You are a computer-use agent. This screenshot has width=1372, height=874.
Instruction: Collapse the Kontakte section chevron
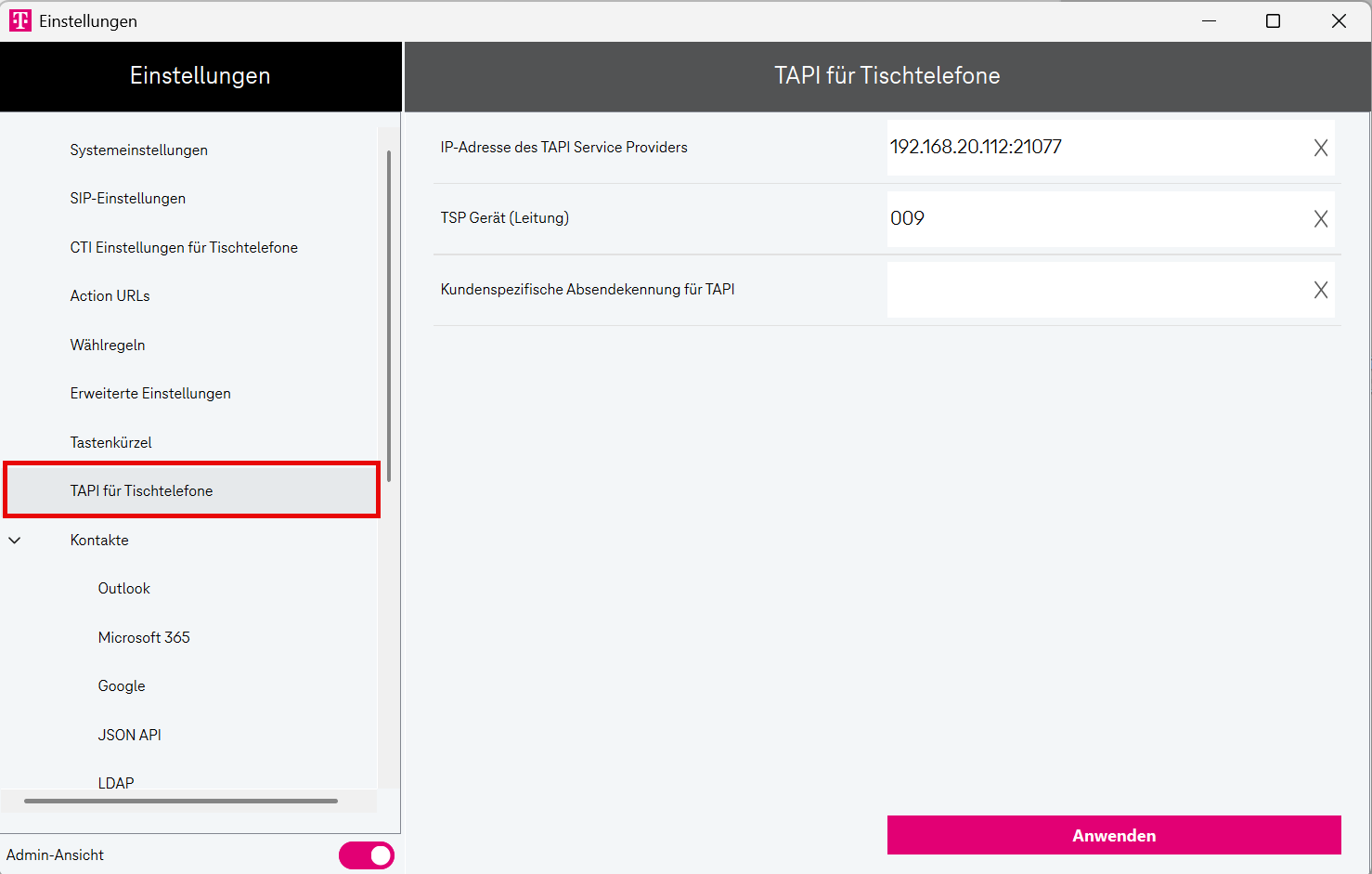click(x=15, y=540)
